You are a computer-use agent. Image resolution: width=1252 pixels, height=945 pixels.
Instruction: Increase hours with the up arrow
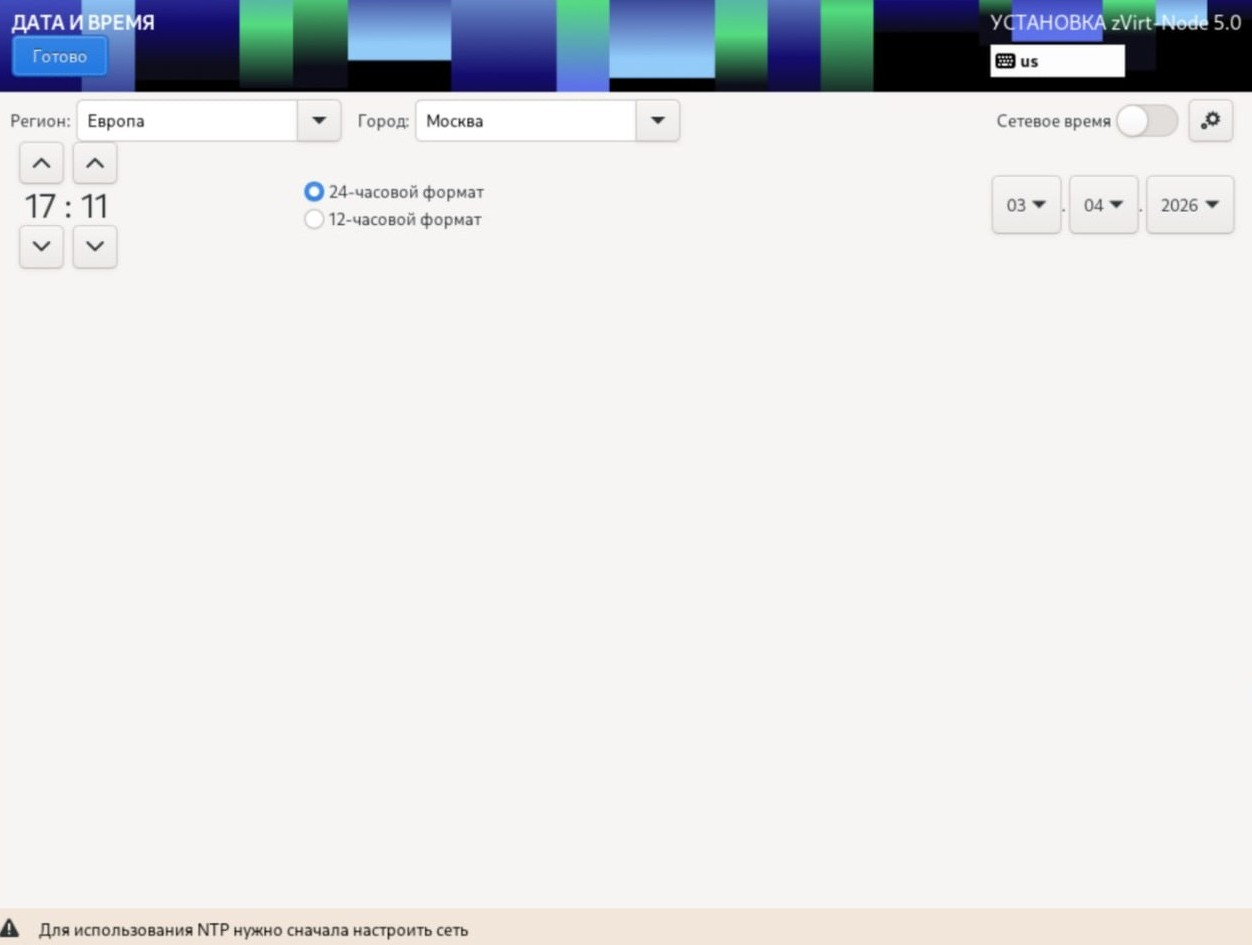41,163
